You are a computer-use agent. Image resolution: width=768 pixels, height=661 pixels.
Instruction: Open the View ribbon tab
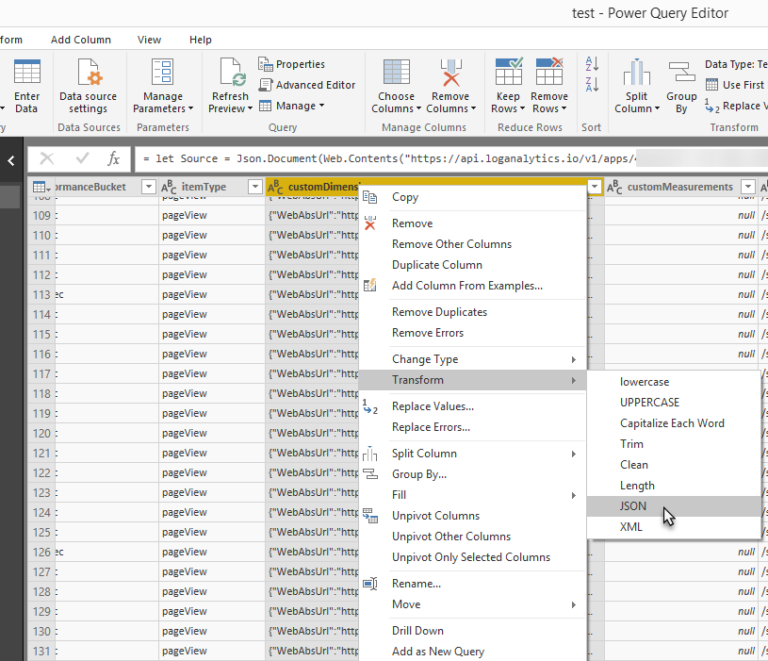149,40
